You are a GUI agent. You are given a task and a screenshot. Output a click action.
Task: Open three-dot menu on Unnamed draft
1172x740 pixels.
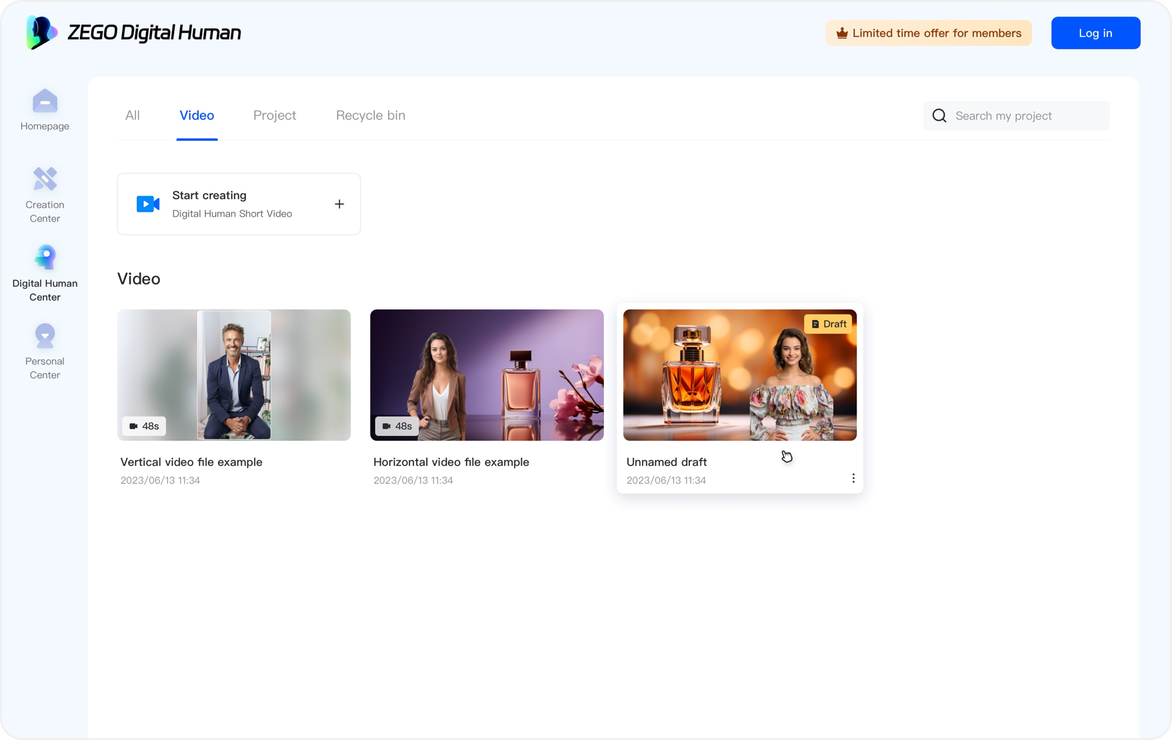(853, 478)
